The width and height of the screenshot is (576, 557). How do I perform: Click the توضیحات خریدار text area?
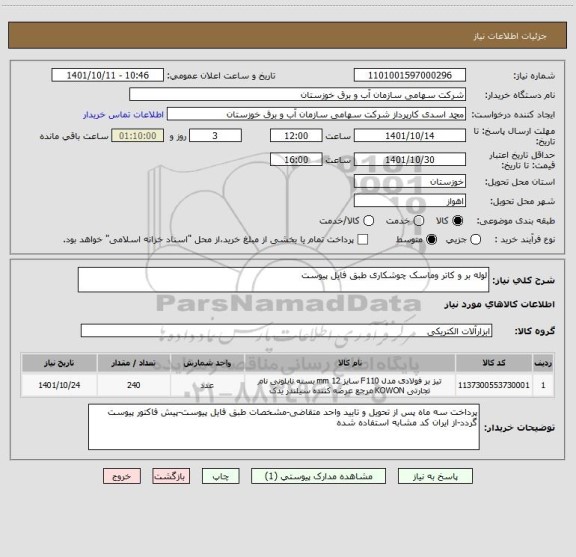coord(284,427)
